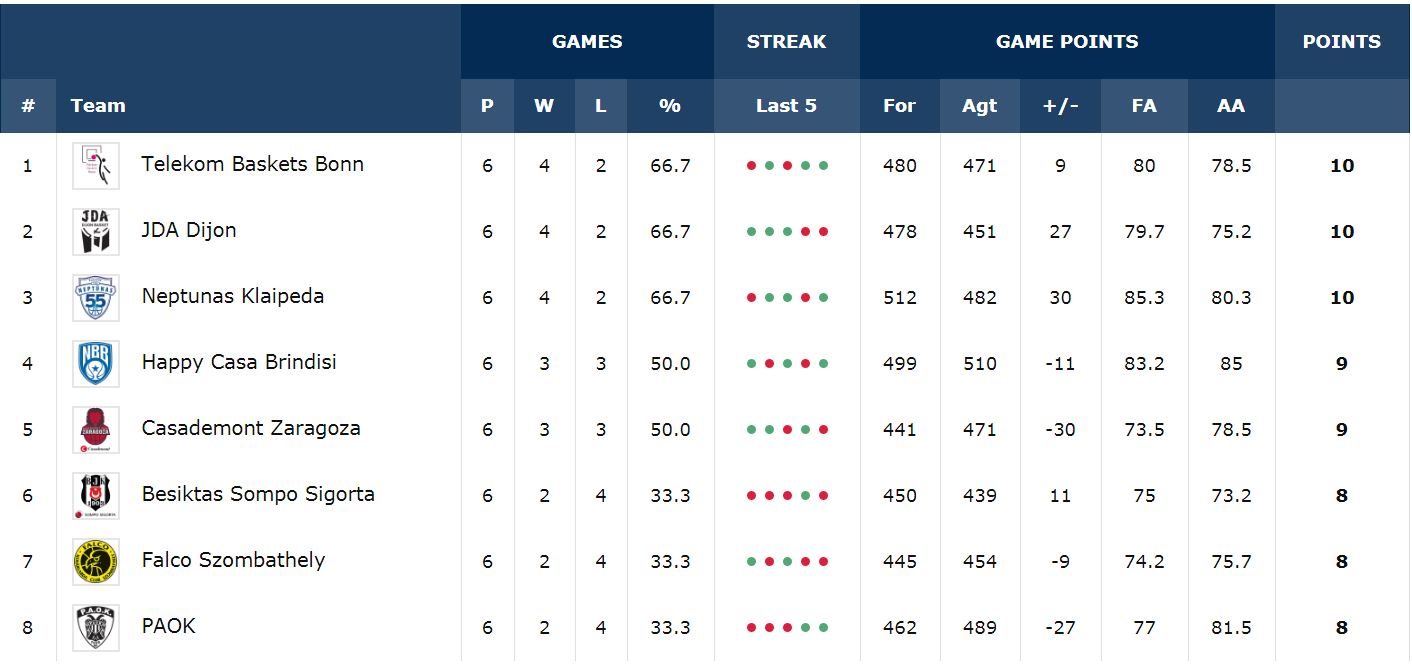
Task: Click the PAOK team logo
Action: coord(96,628)
